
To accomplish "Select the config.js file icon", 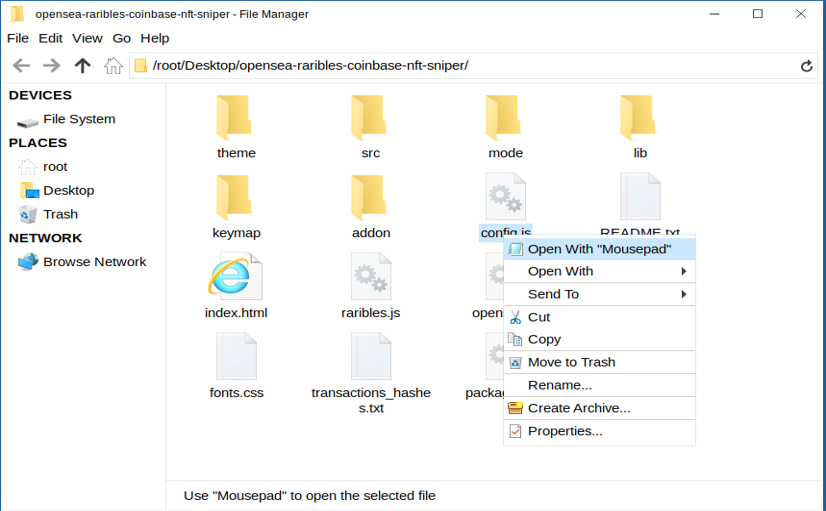I will (505, 196).
